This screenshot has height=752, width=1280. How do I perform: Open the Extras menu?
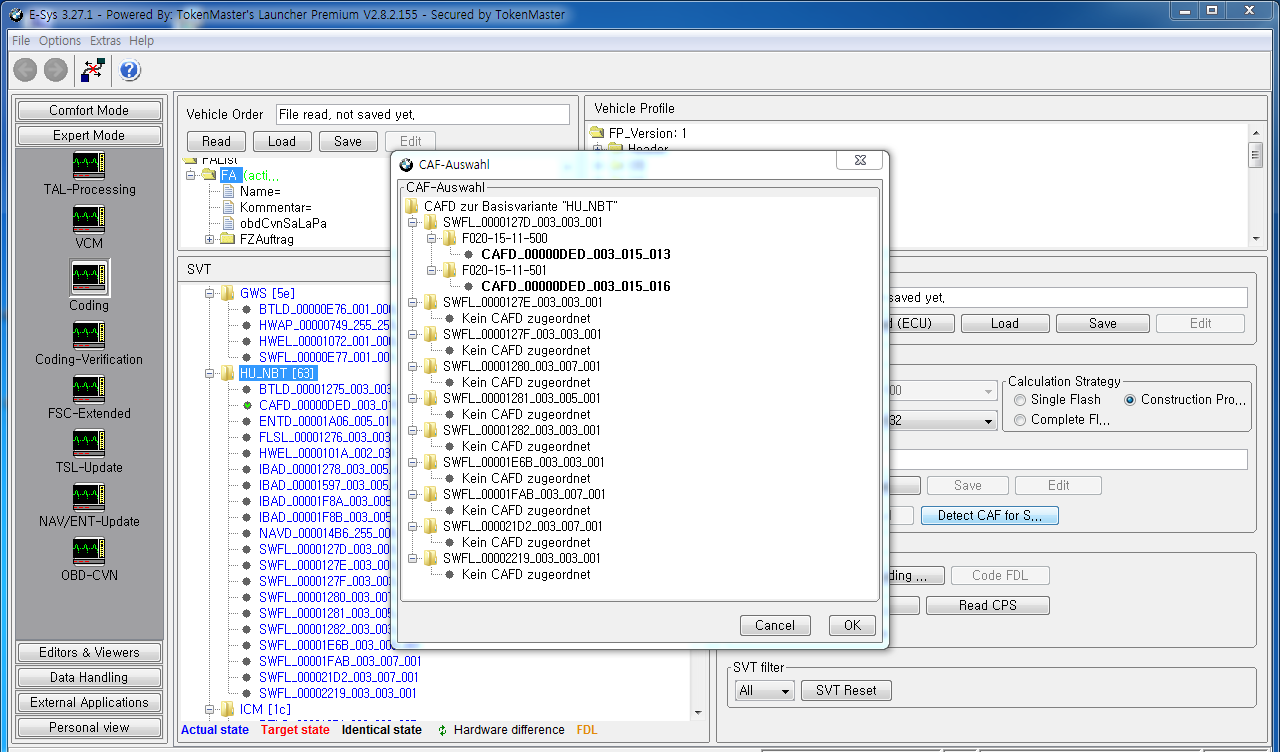(104, 40)
